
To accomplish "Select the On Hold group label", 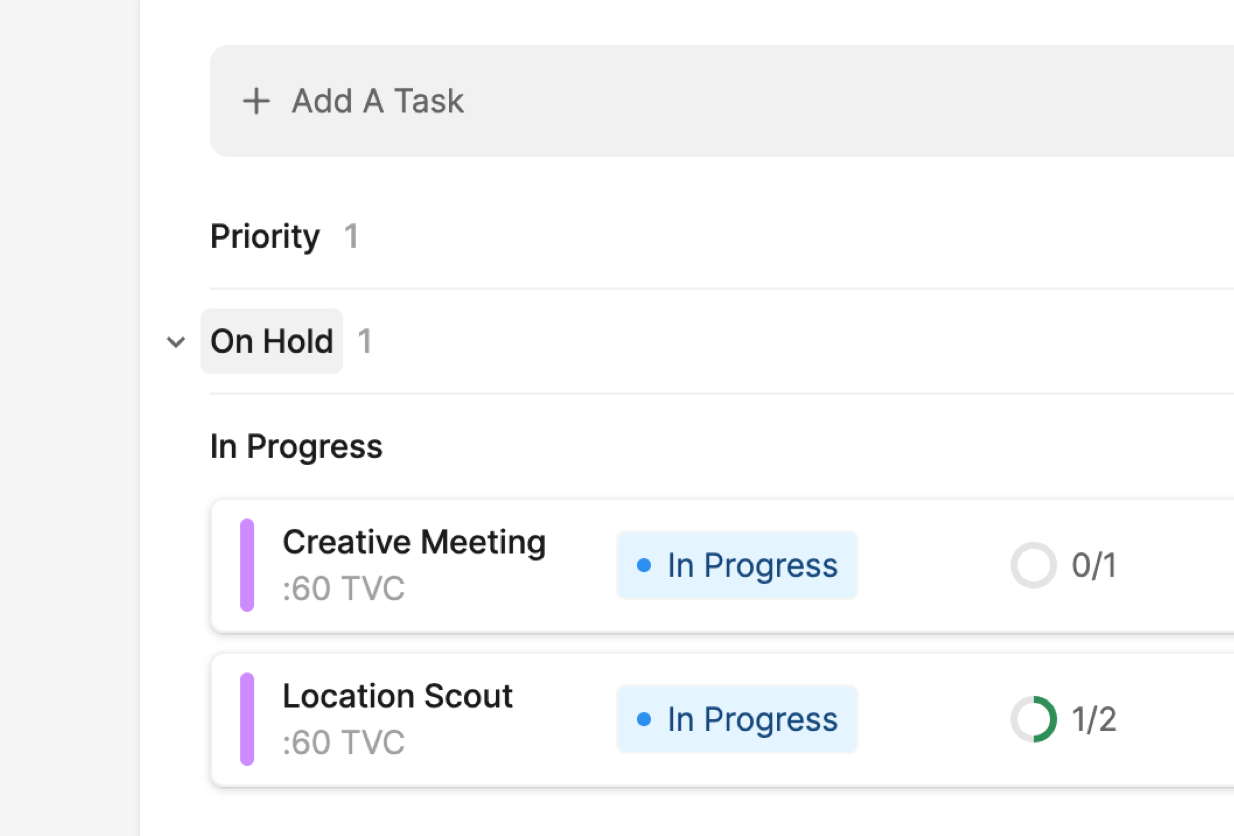I will point(272,342).
